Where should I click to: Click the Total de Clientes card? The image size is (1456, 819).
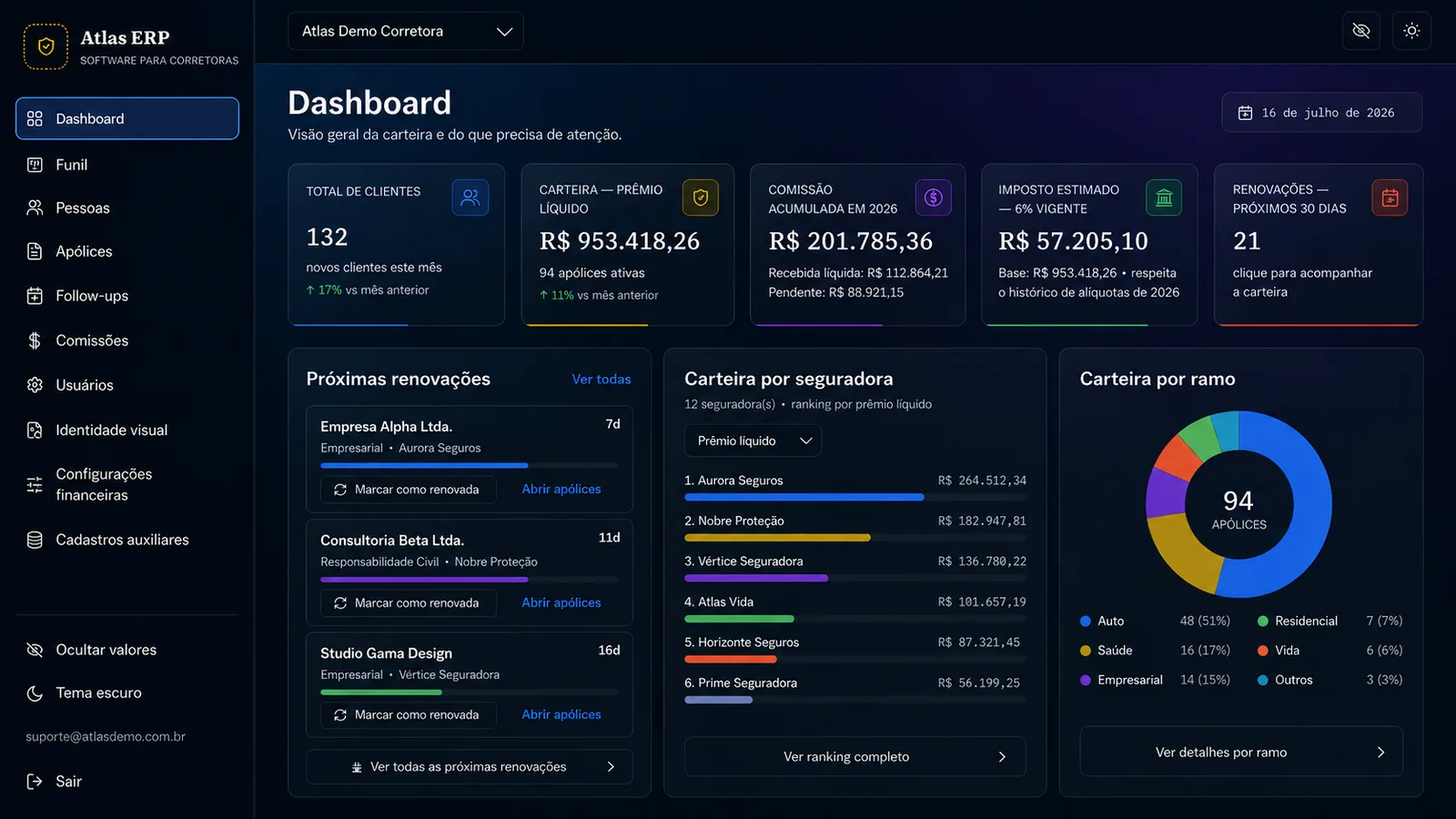tap(397, 245)
